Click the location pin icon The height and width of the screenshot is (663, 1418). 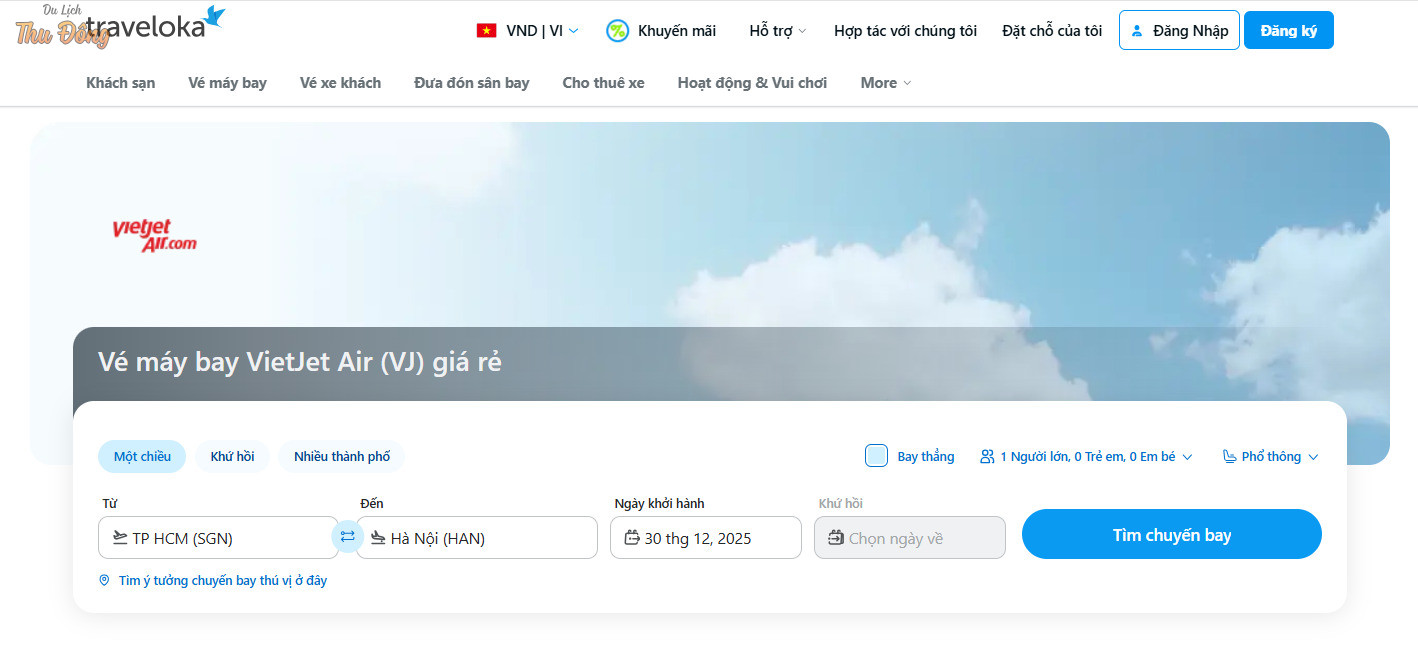click(104, 580)
